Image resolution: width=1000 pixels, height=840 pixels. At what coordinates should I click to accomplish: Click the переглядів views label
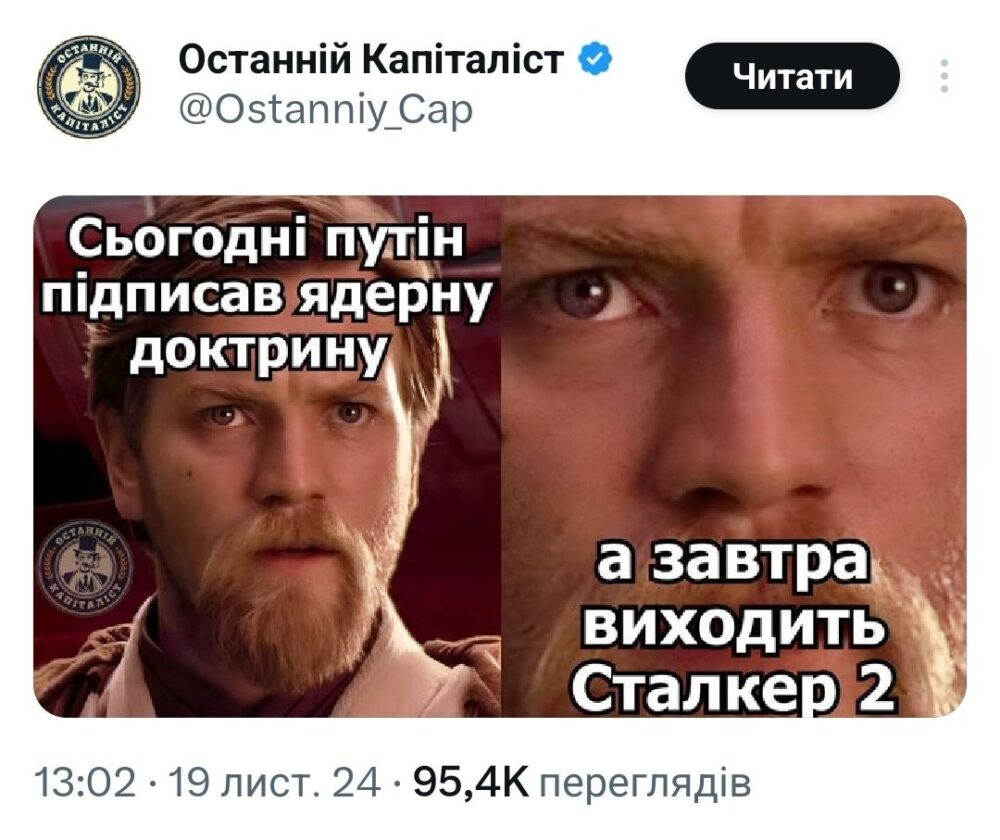645,783
